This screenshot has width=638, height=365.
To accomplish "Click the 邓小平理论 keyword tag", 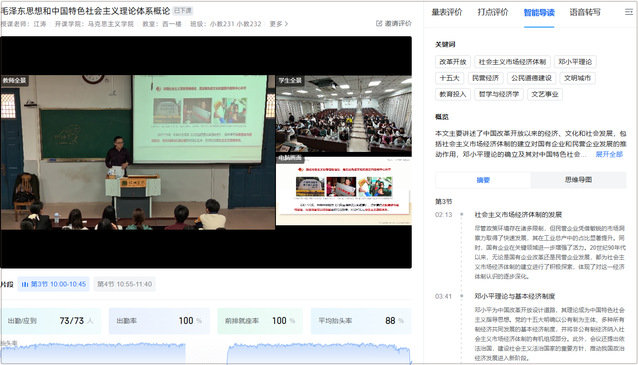I will pyautogui.click(x=575, y=62).
